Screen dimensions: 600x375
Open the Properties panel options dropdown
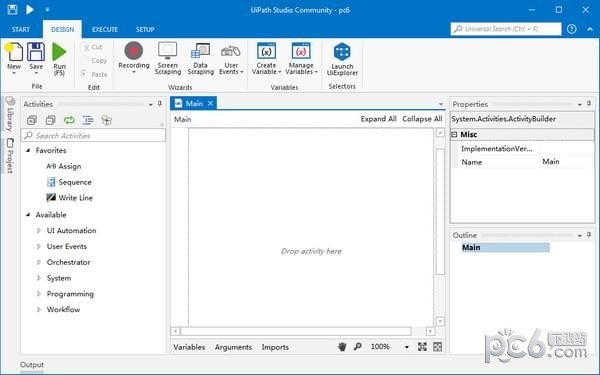579,104
